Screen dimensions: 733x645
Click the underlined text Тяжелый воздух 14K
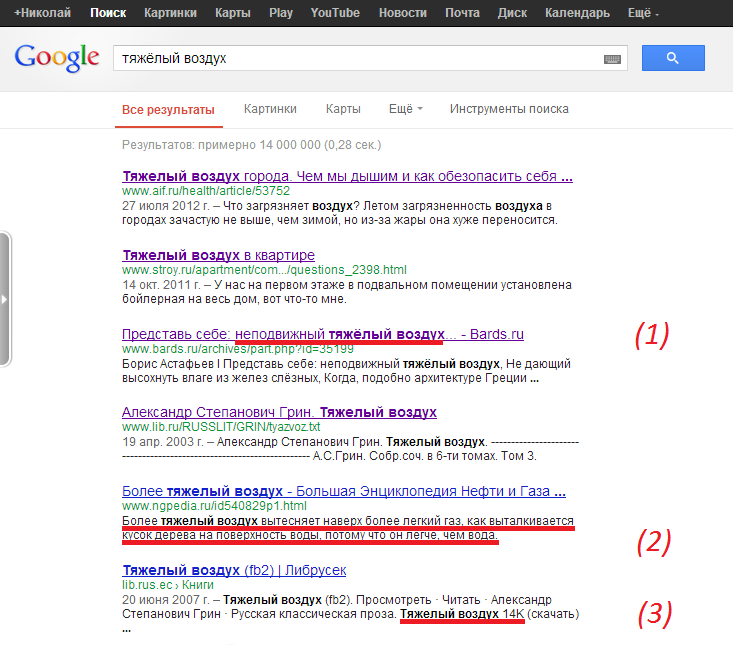pos(462,614)
